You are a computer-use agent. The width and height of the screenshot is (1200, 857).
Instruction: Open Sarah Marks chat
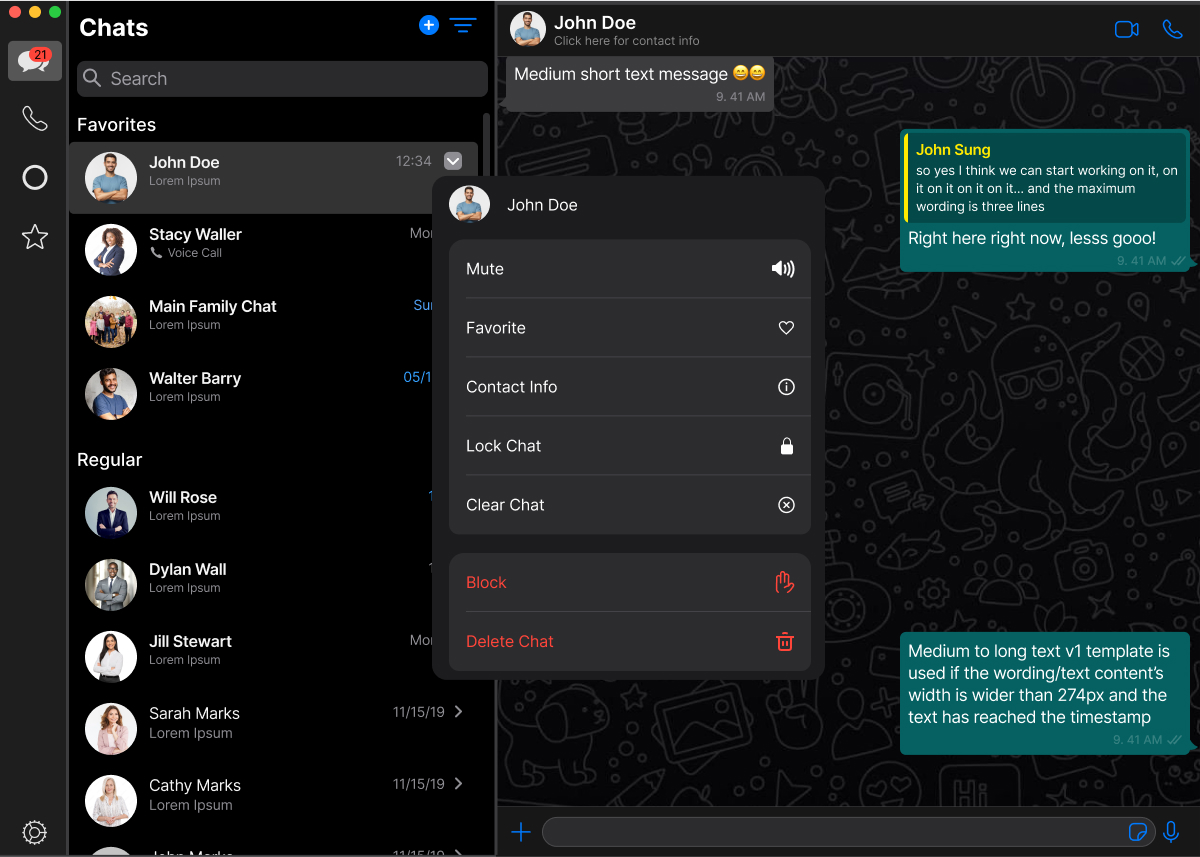pos(273,729)
